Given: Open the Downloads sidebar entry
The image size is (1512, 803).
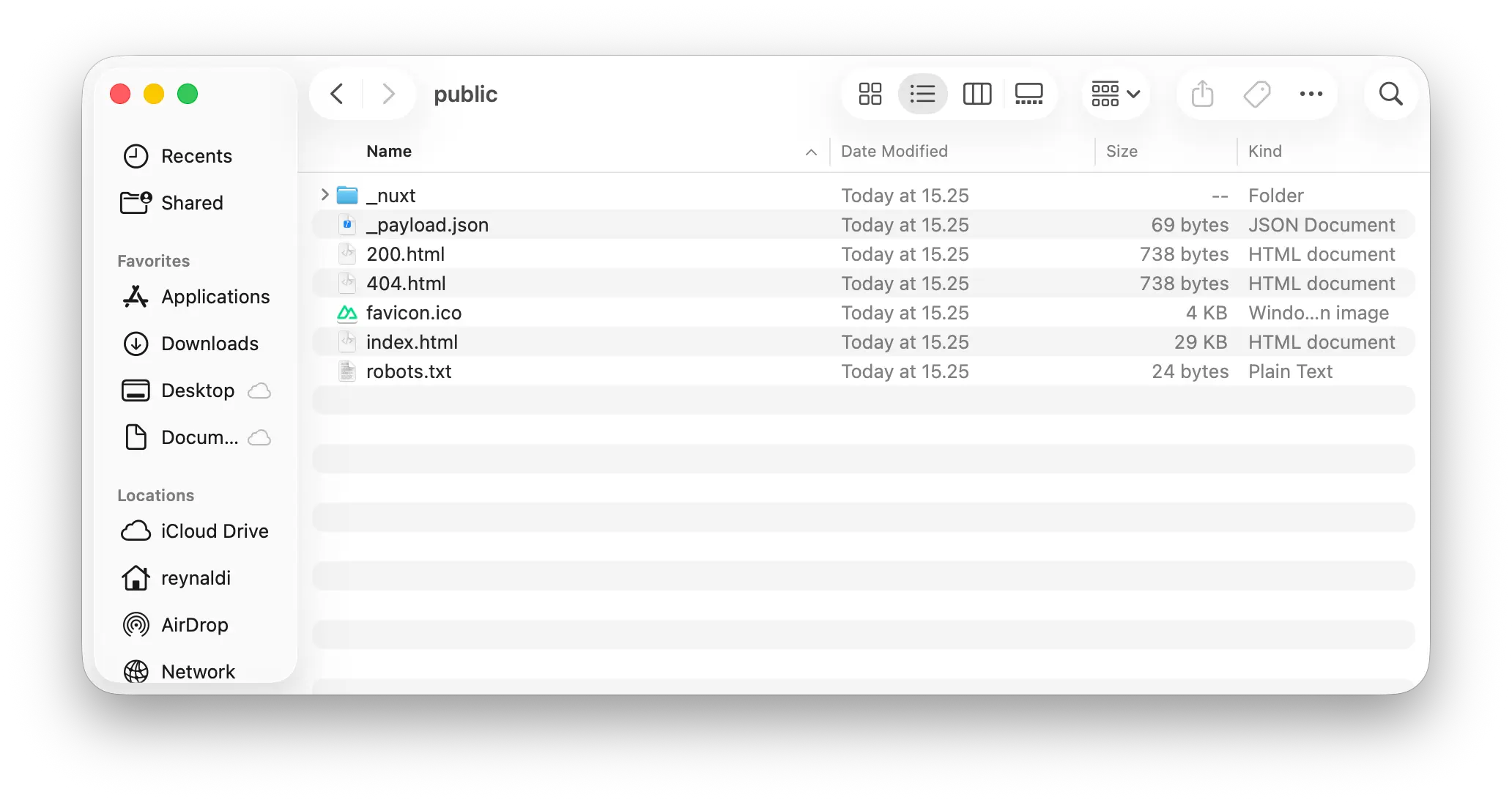Looking at the screenshot, I should coord(209,343).
